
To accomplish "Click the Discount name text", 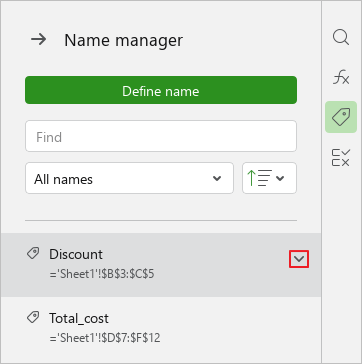I will coord(76,254).
